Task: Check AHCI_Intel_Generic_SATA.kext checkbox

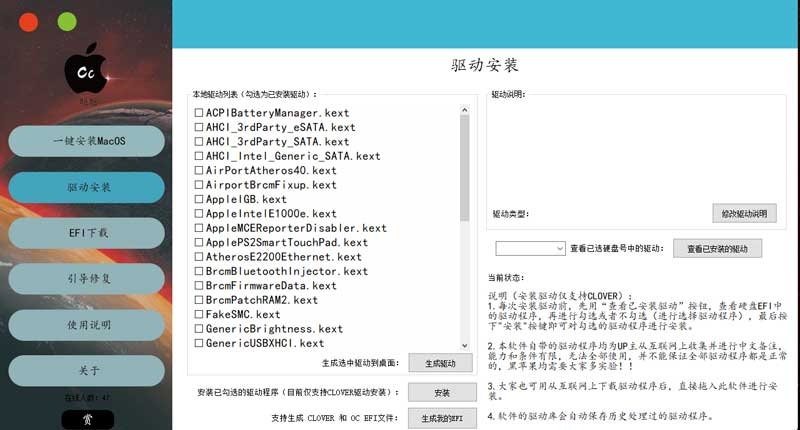Action: point(198,155)
